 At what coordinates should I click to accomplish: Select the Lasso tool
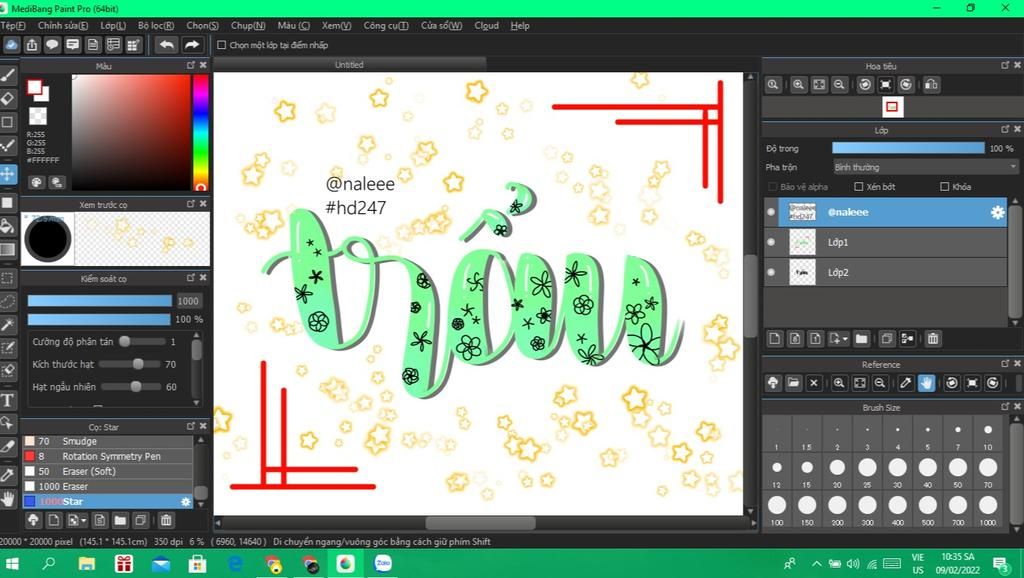tap(8, 301)
